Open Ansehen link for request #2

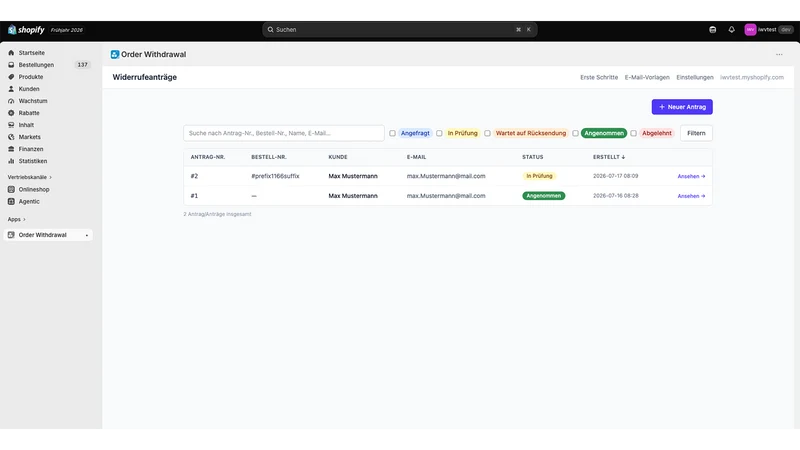[x=691, y=176]
